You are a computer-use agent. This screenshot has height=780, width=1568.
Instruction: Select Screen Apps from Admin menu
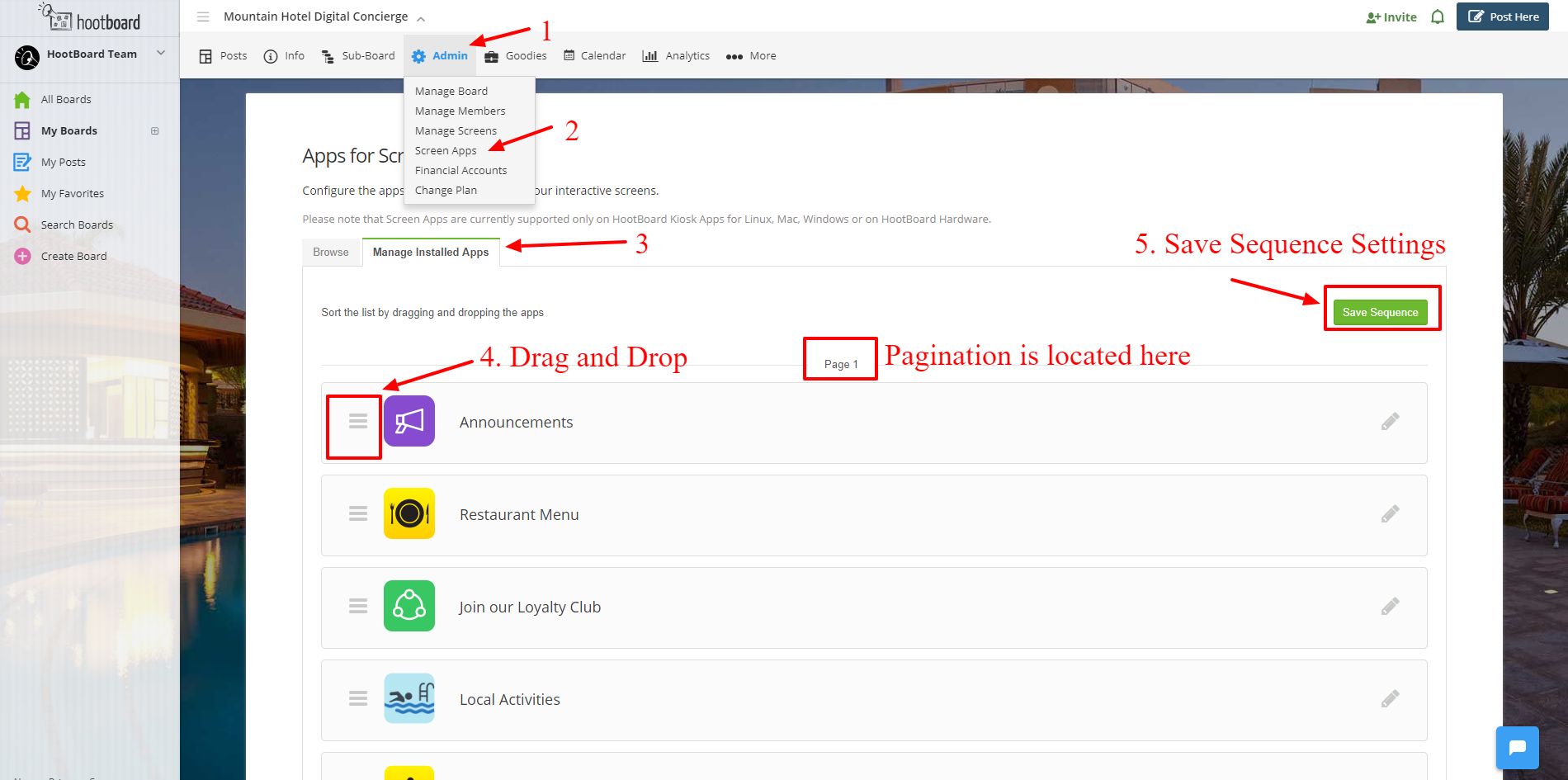coord(446,151)
